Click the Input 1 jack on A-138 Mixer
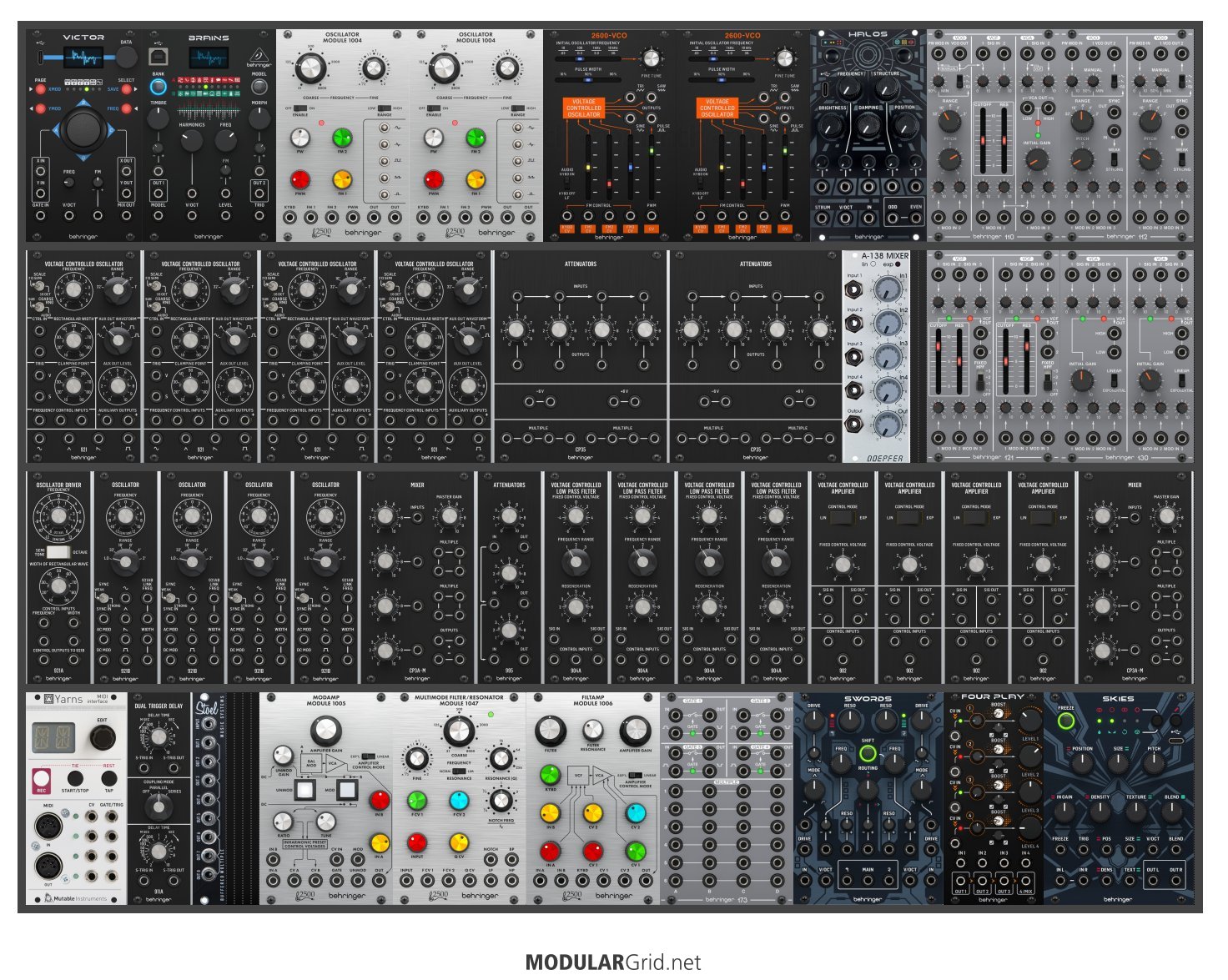 [x=854, y=289]
